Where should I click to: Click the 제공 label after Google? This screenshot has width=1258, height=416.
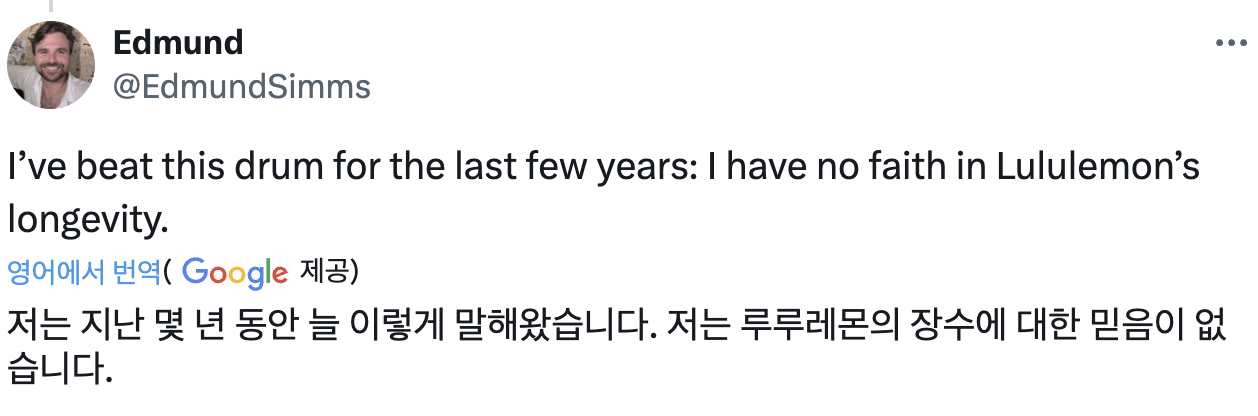pyautogui.click(x=335, y=271)
